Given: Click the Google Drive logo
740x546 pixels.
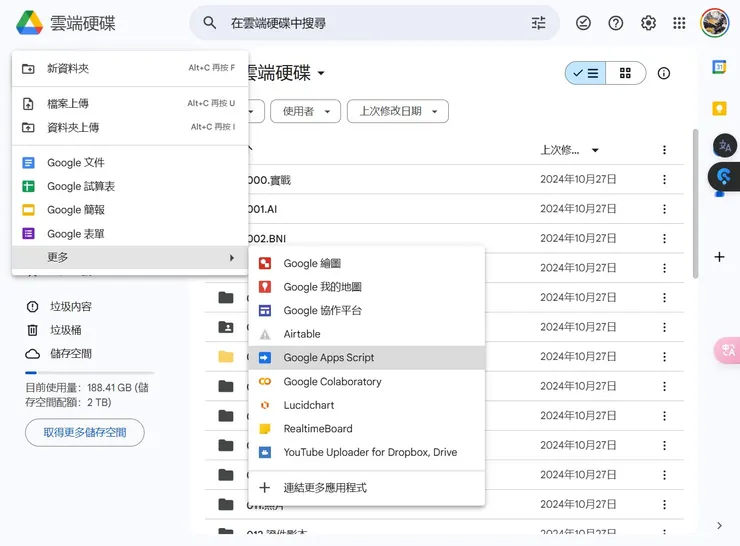Looking at the screenshot, I should pyautogui.click(x=29, y=23).
